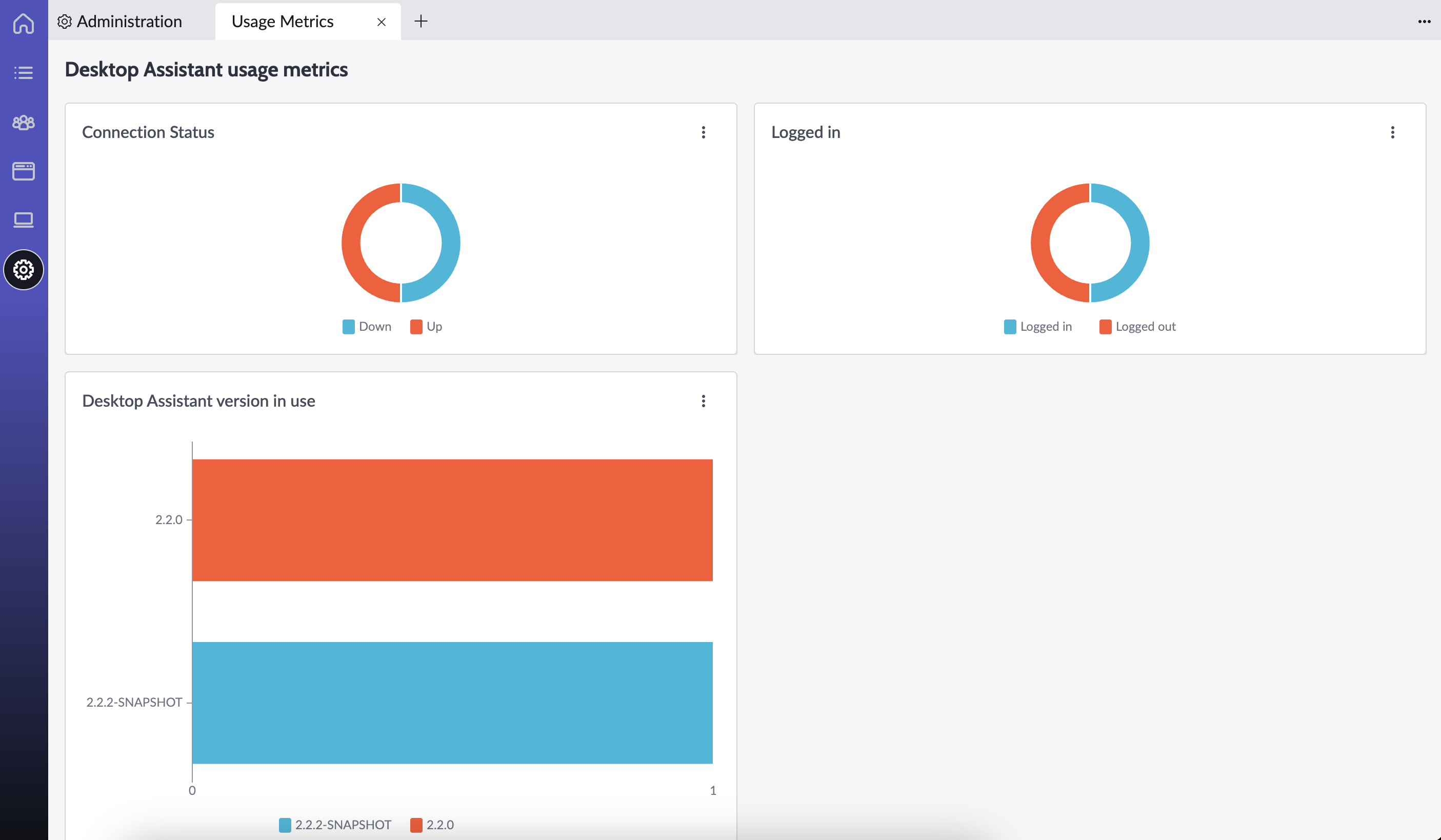This screenshot has width=1441, height=840.
Task: Click the 2.2.2-SNAPSHOT axis label
Action: tap(134, 702)
